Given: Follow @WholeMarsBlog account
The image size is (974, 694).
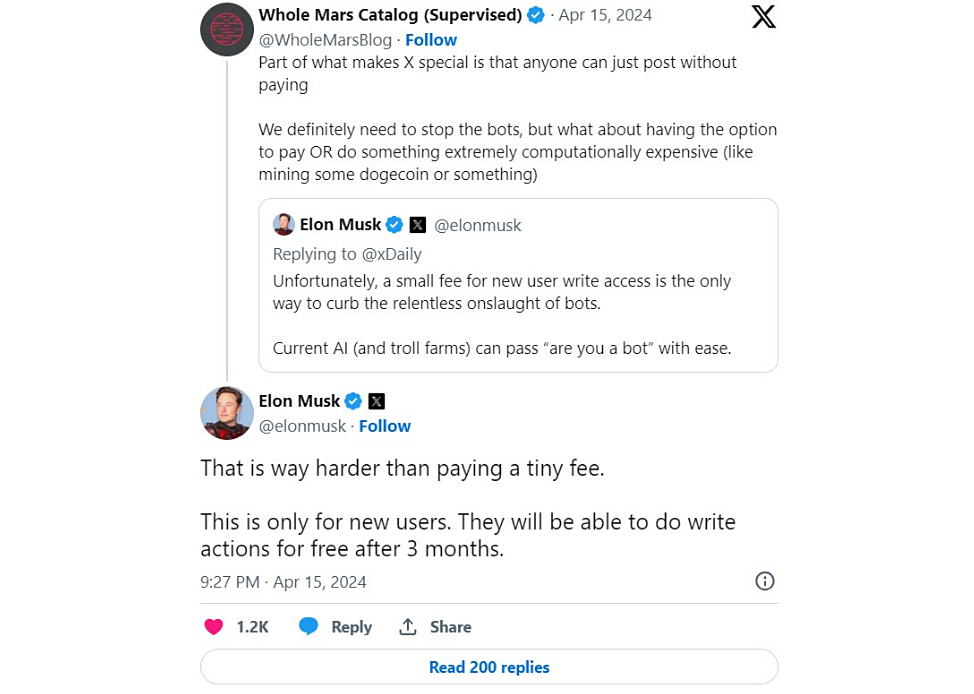Looking at the screenshot, I should click(431, 40).
